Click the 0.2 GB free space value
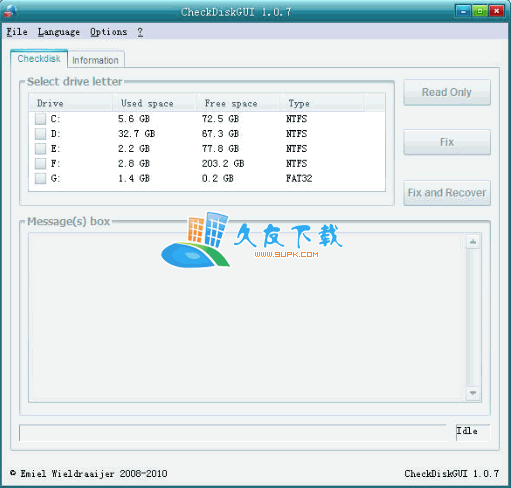This screenshot has height=488, width=511. click(218, 178)
